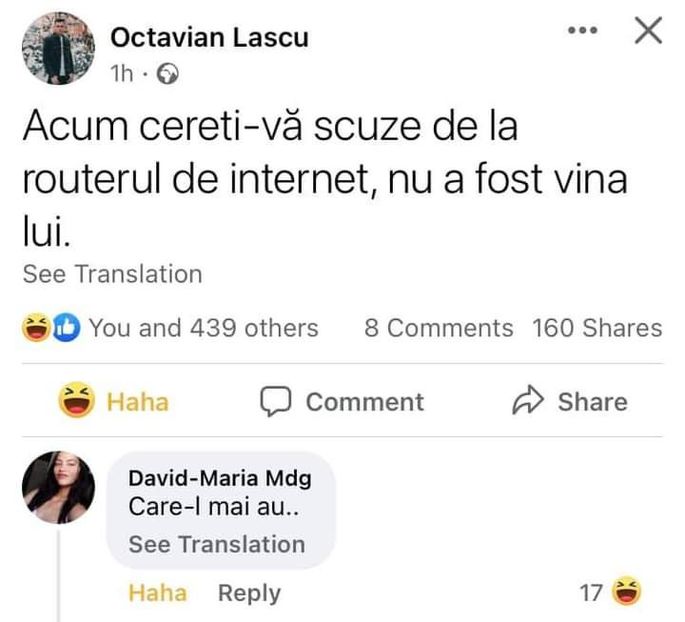Translate David-Maria Mdg's comment
The image size is (685, 622).
pyautogui.click(x=217, y=544)
